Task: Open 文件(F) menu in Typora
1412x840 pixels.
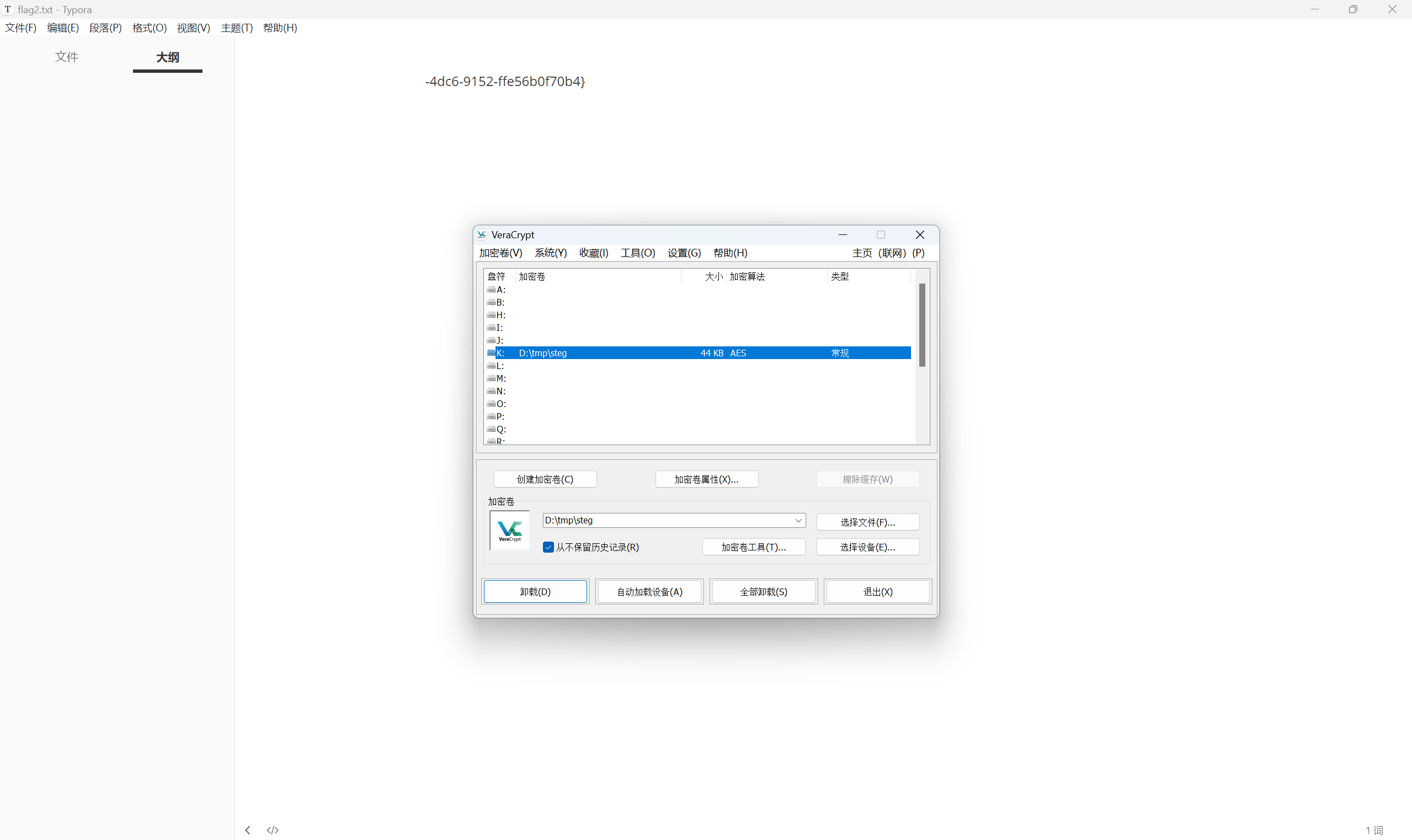Action: 21,28
